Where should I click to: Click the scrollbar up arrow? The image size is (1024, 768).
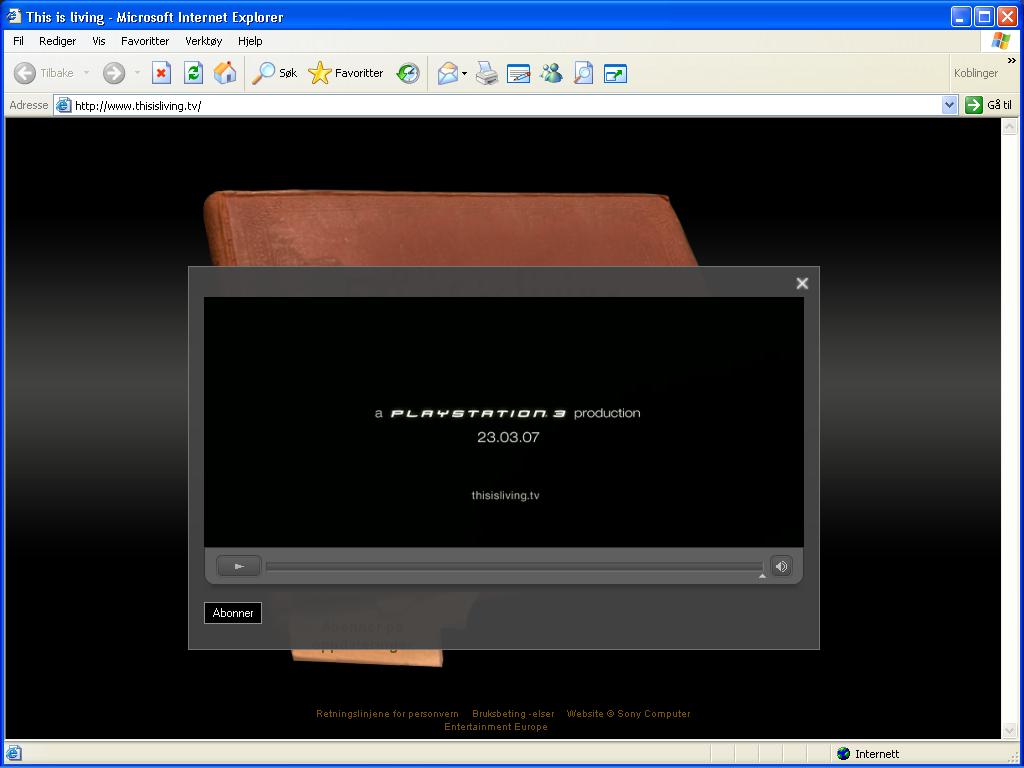pyautogui.click(x=1010, y=127)
